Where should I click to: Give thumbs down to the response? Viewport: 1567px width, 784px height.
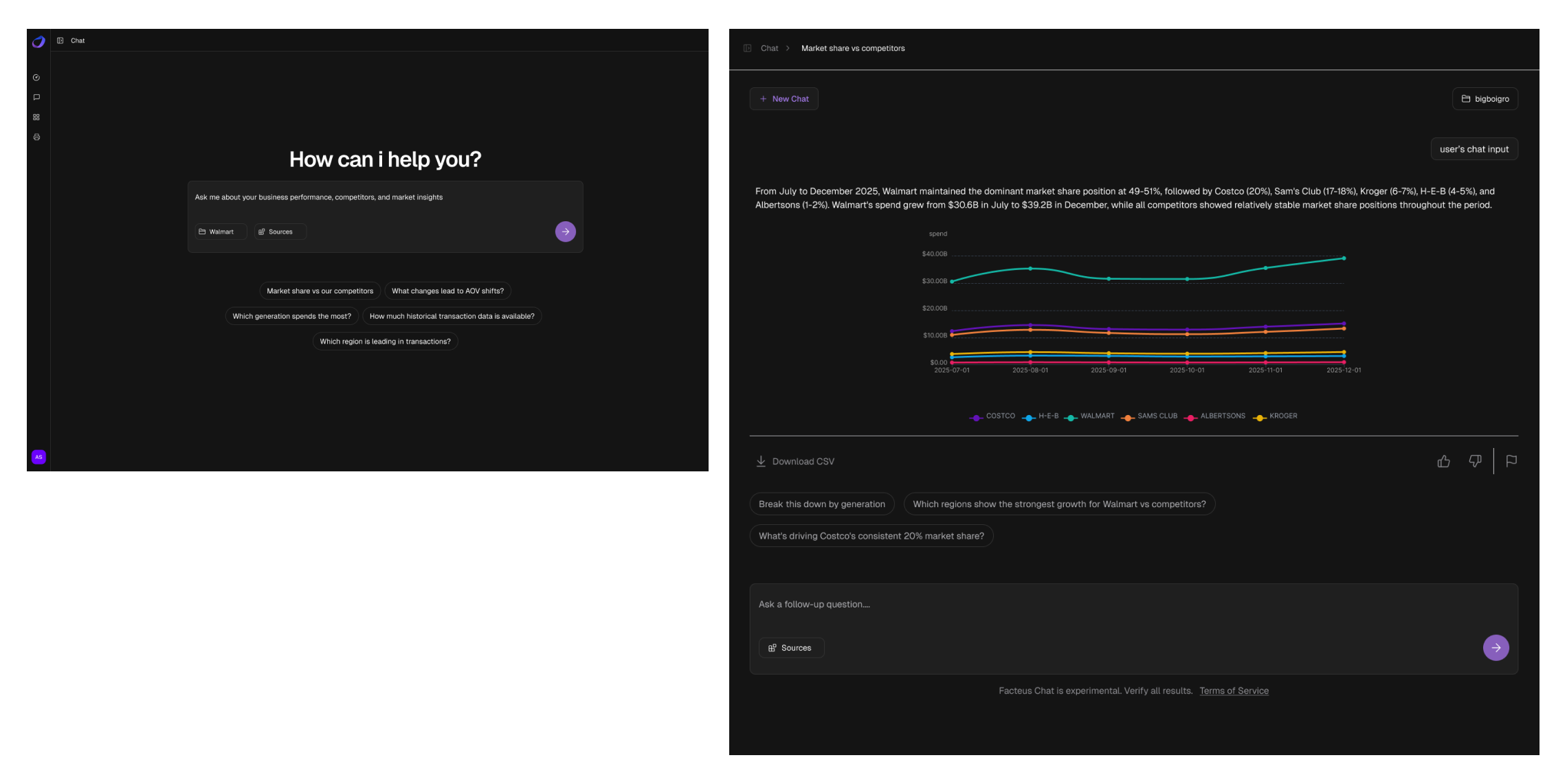(1475, 461)
